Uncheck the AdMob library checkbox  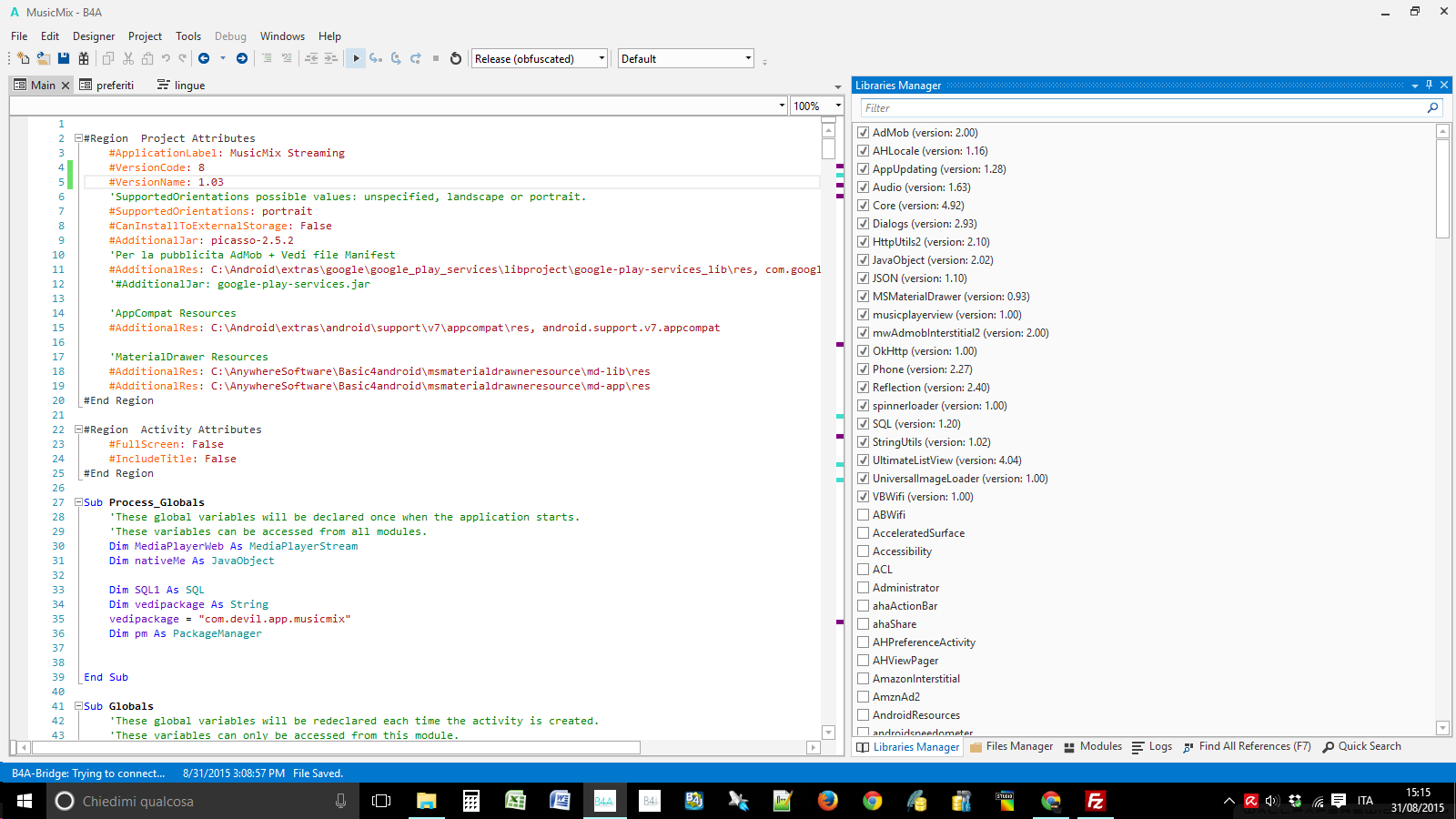point(864,133)
